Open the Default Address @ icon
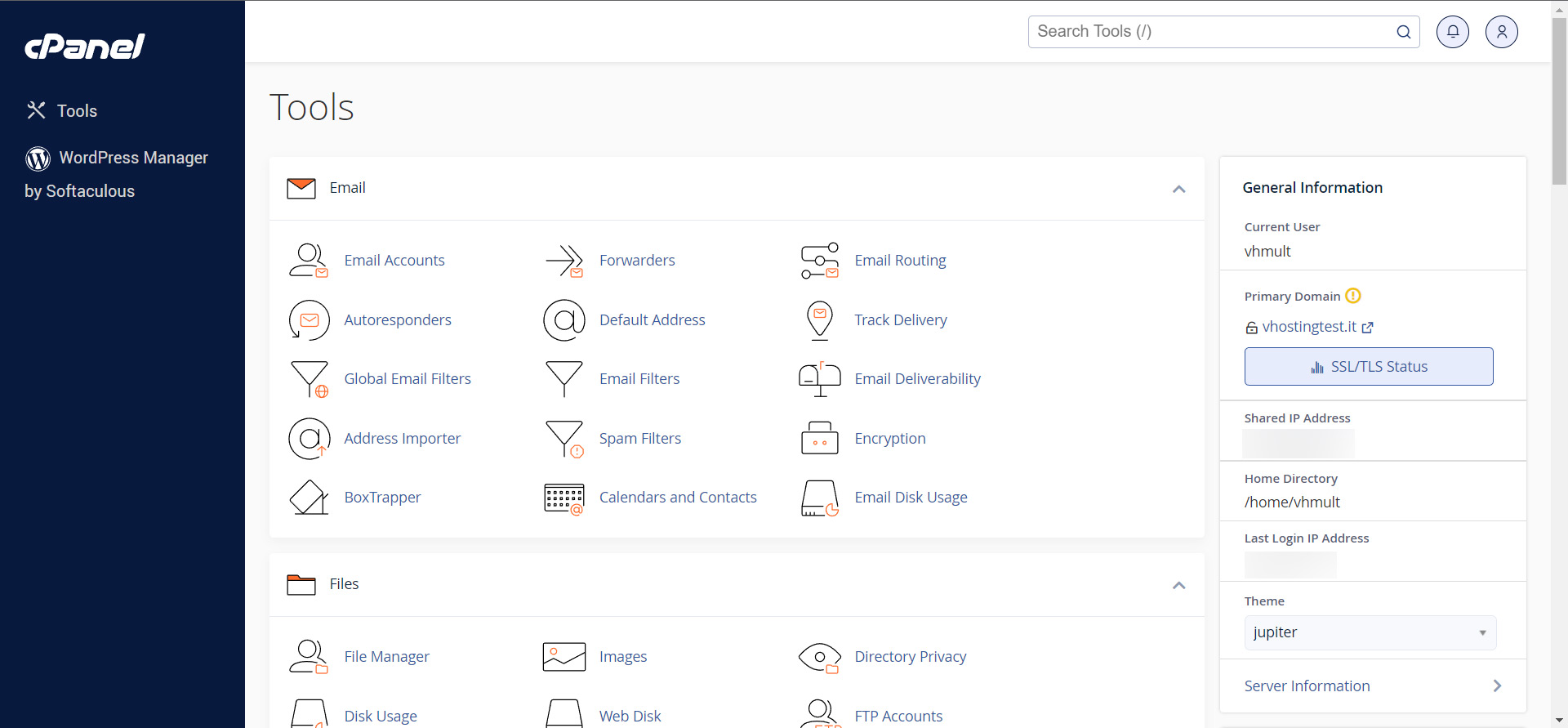Viewport: 1568px width, 728px height. 564,320
